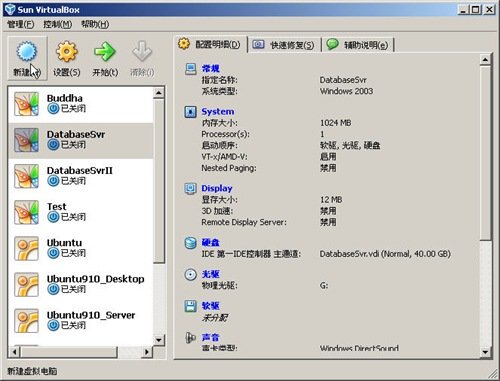
Task: Click the window resize grip in corner
Action: [493, 374]
